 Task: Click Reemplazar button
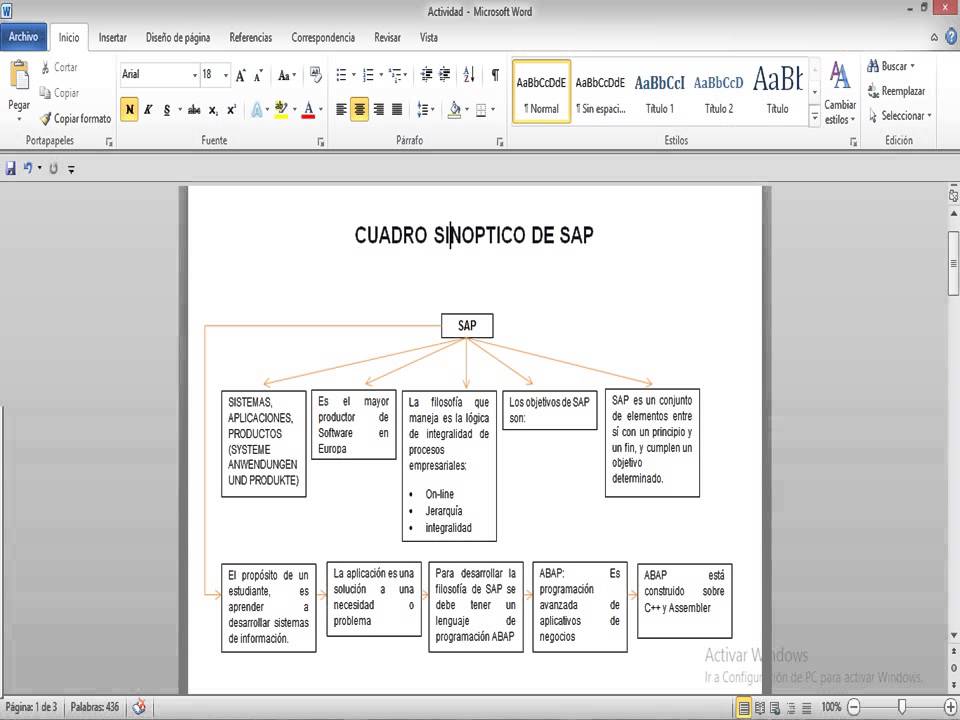click(x=896, y=91)
